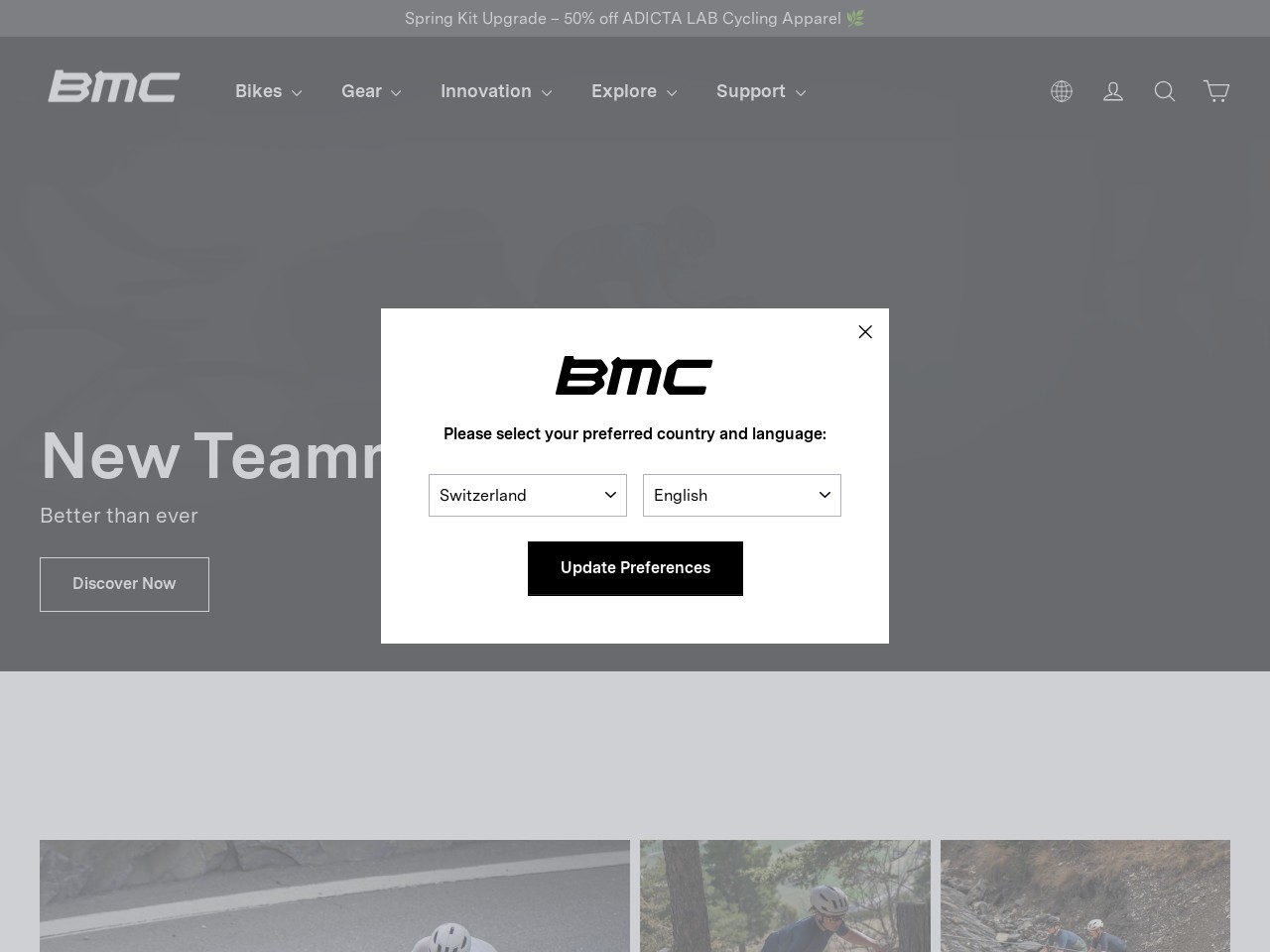This screenshot has height=952, width=1270.
Task: Open the shopping cart icon
Action: (x=1216, y=91)
